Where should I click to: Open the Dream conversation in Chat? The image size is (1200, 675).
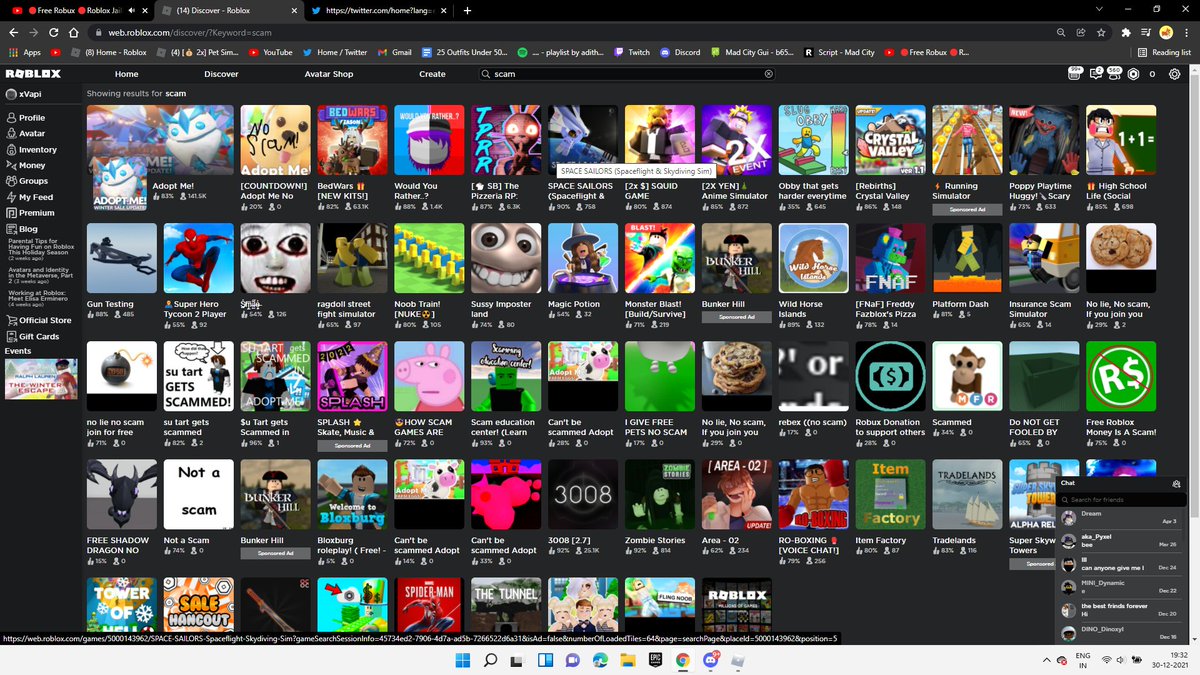click(x=1119, y=517)
